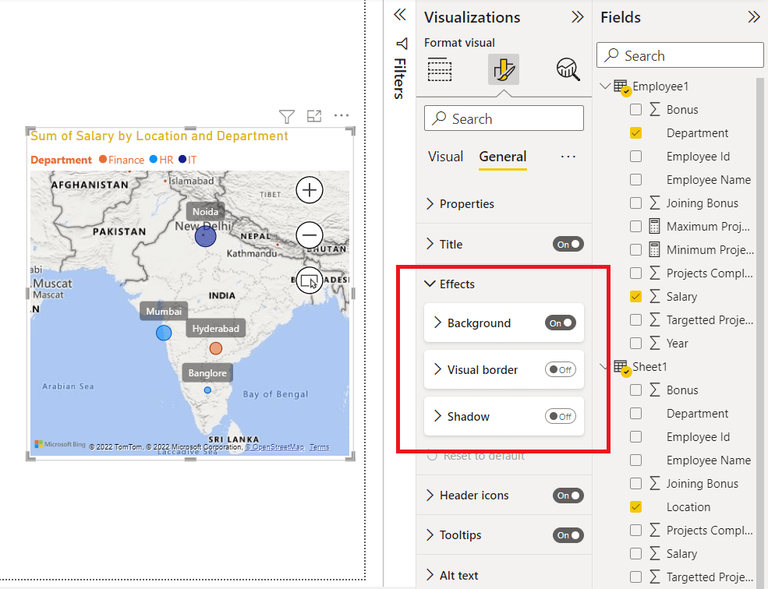The width and height of the screenshot is (768, 589).
Task: Uncheck Salary under Employee1
Action: click(636, 296)
